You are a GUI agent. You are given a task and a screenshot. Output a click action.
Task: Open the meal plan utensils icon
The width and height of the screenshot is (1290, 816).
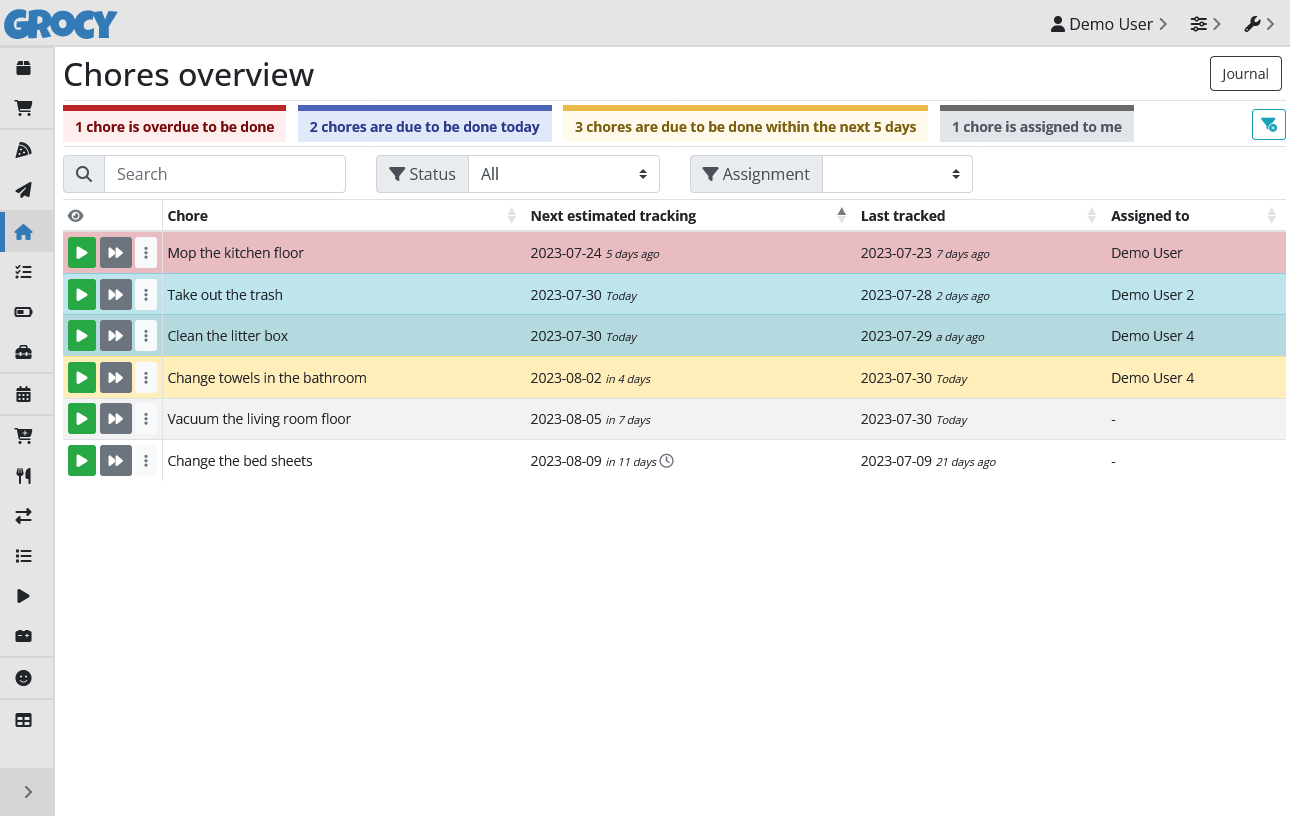point(24,476)
